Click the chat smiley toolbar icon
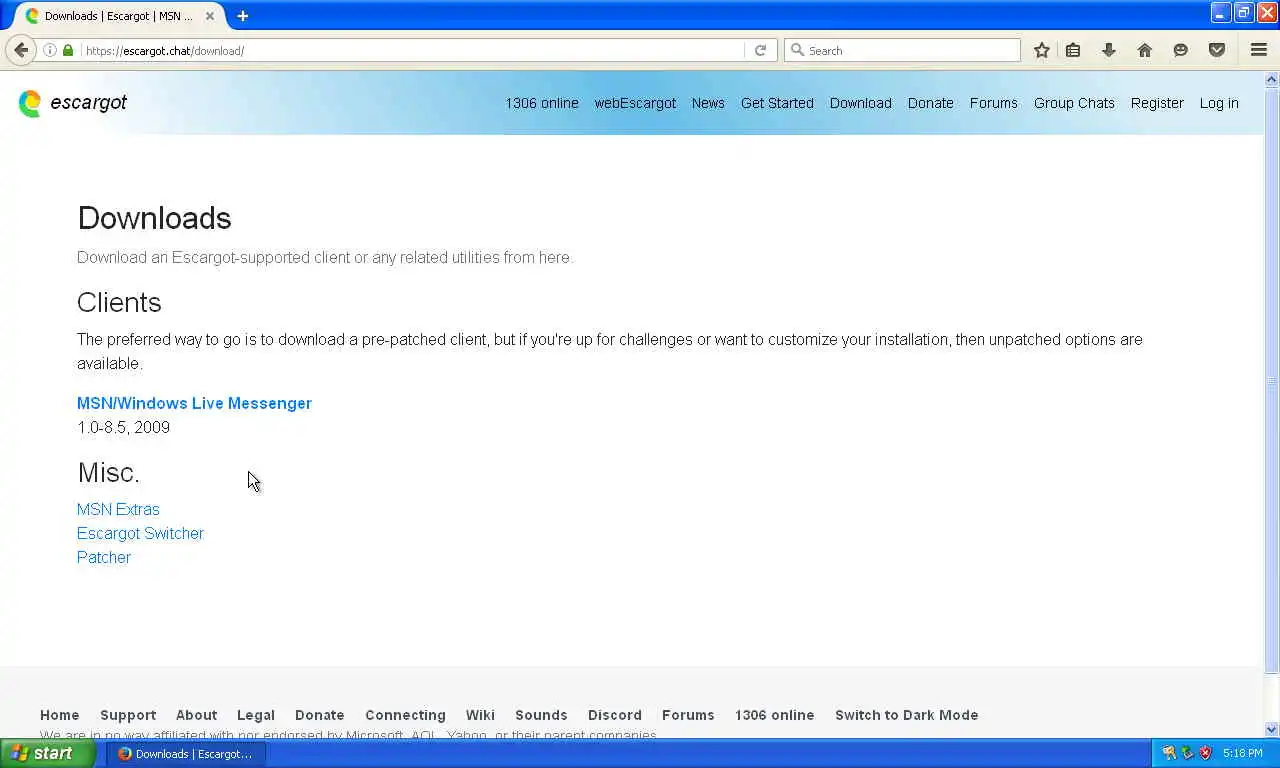1280x768 pixels. click(1181, 50)
